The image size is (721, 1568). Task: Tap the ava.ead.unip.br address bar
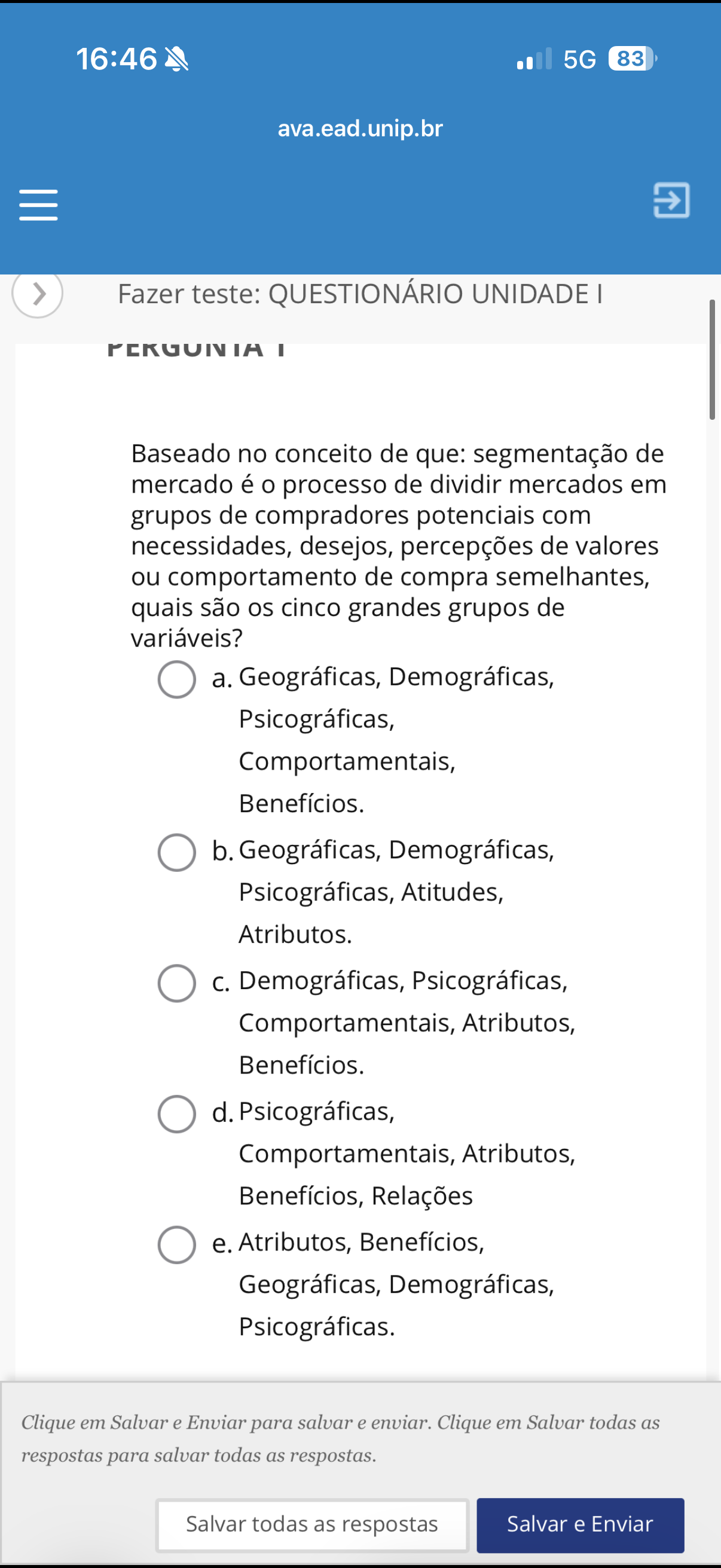tap(360, 129)
